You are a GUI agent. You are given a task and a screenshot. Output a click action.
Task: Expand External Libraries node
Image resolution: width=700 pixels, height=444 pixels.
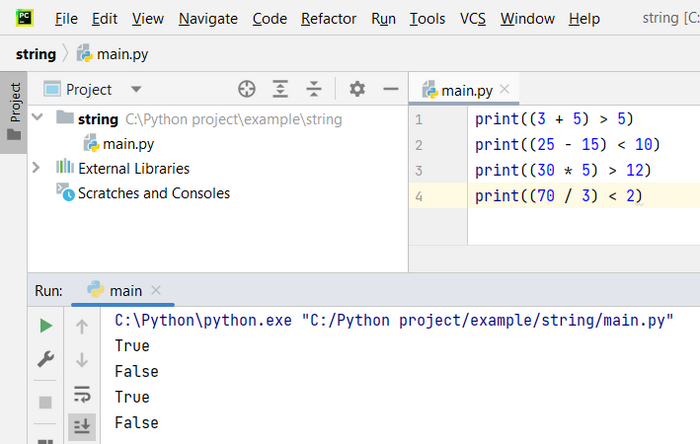tap(38, 168)
